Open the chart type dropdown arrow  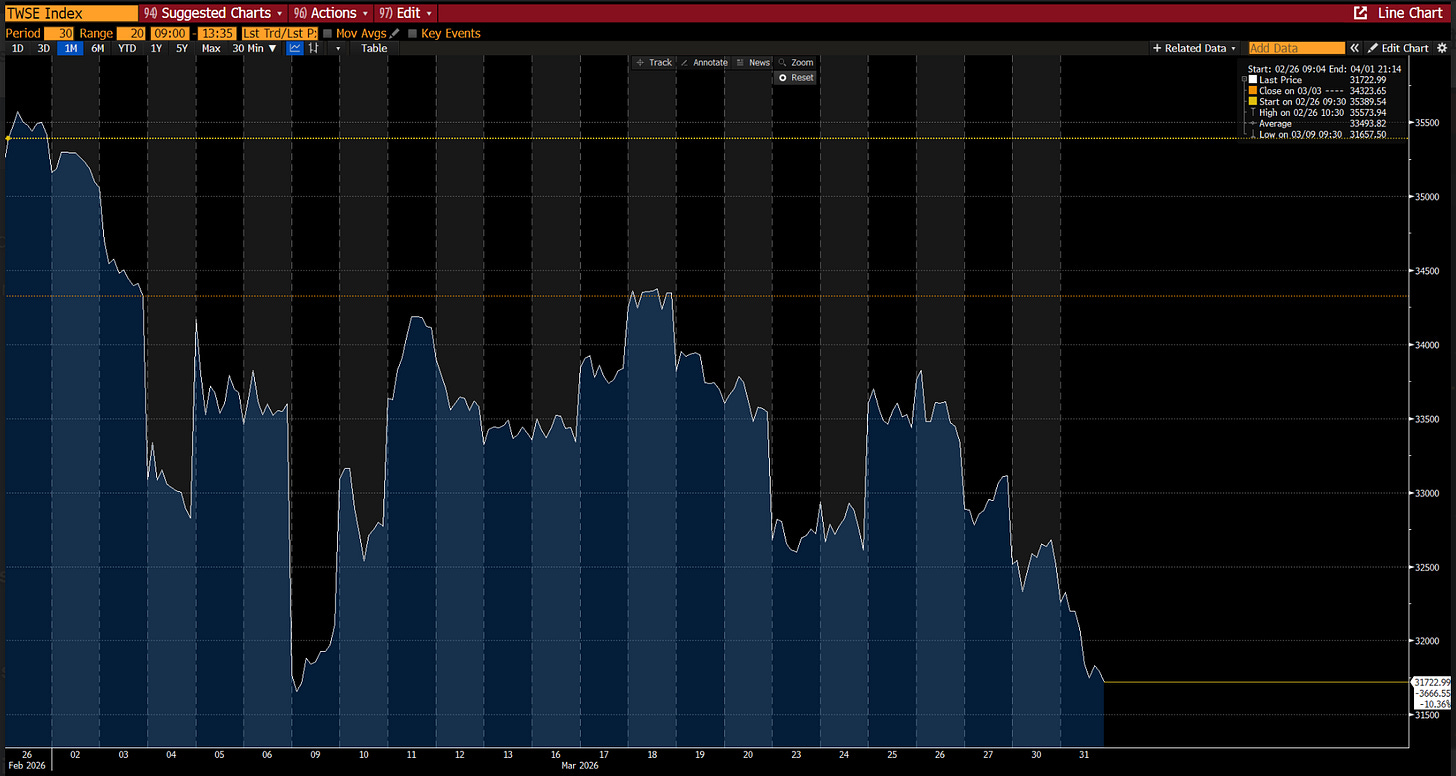[338, 48]
